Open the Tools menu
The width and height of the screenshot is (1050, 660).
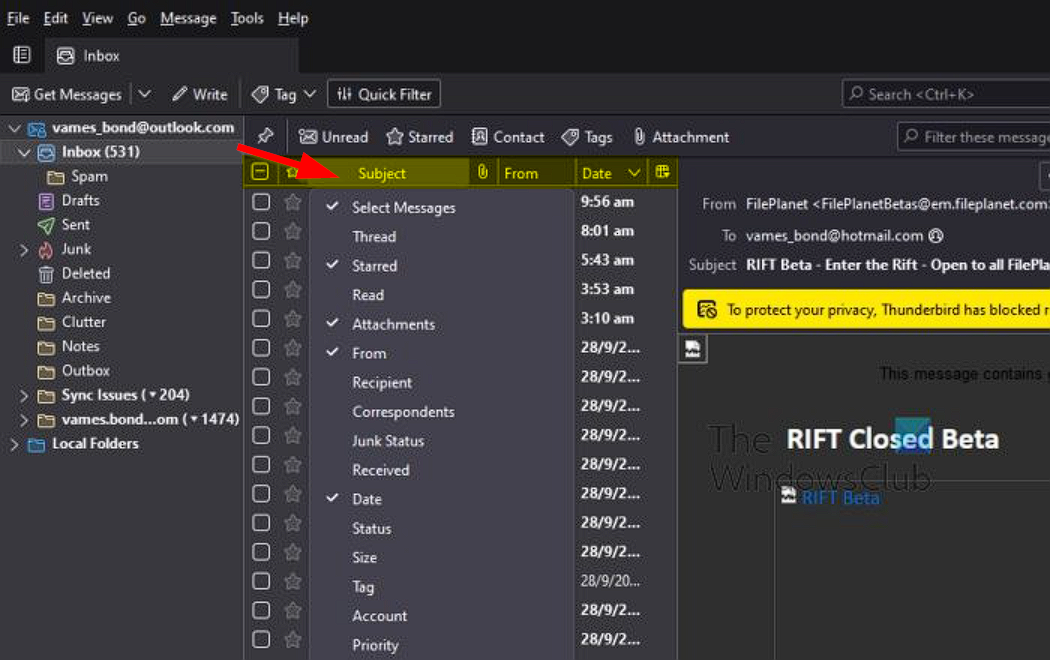pos(246,18)
